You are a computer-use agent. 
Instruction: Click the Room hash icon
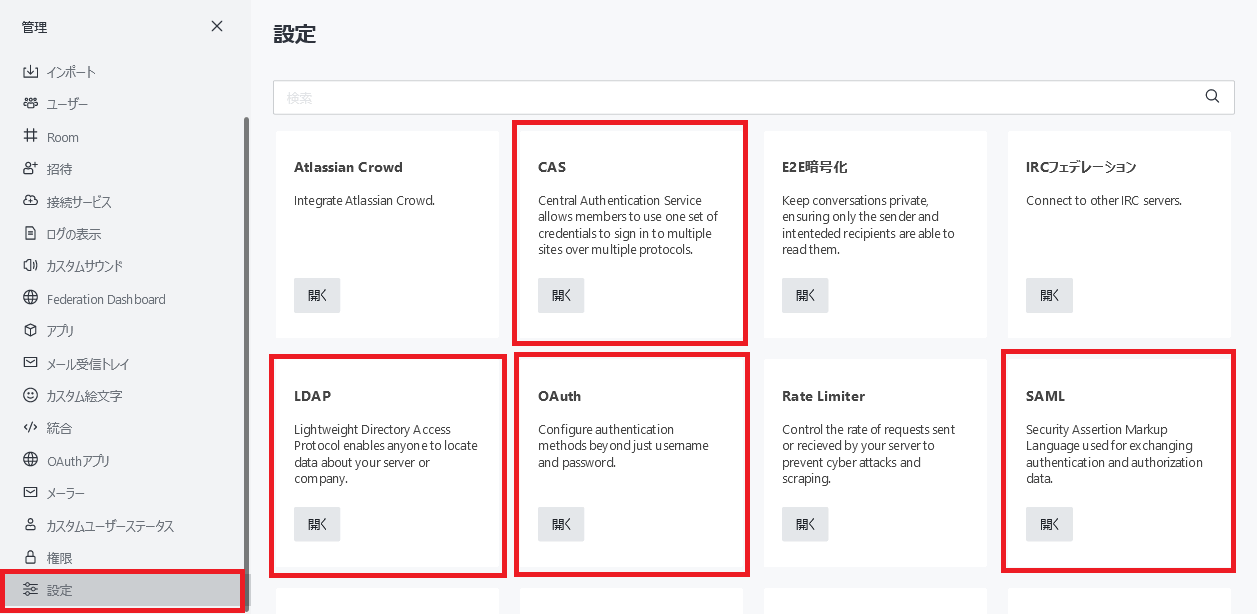(30, 137)
